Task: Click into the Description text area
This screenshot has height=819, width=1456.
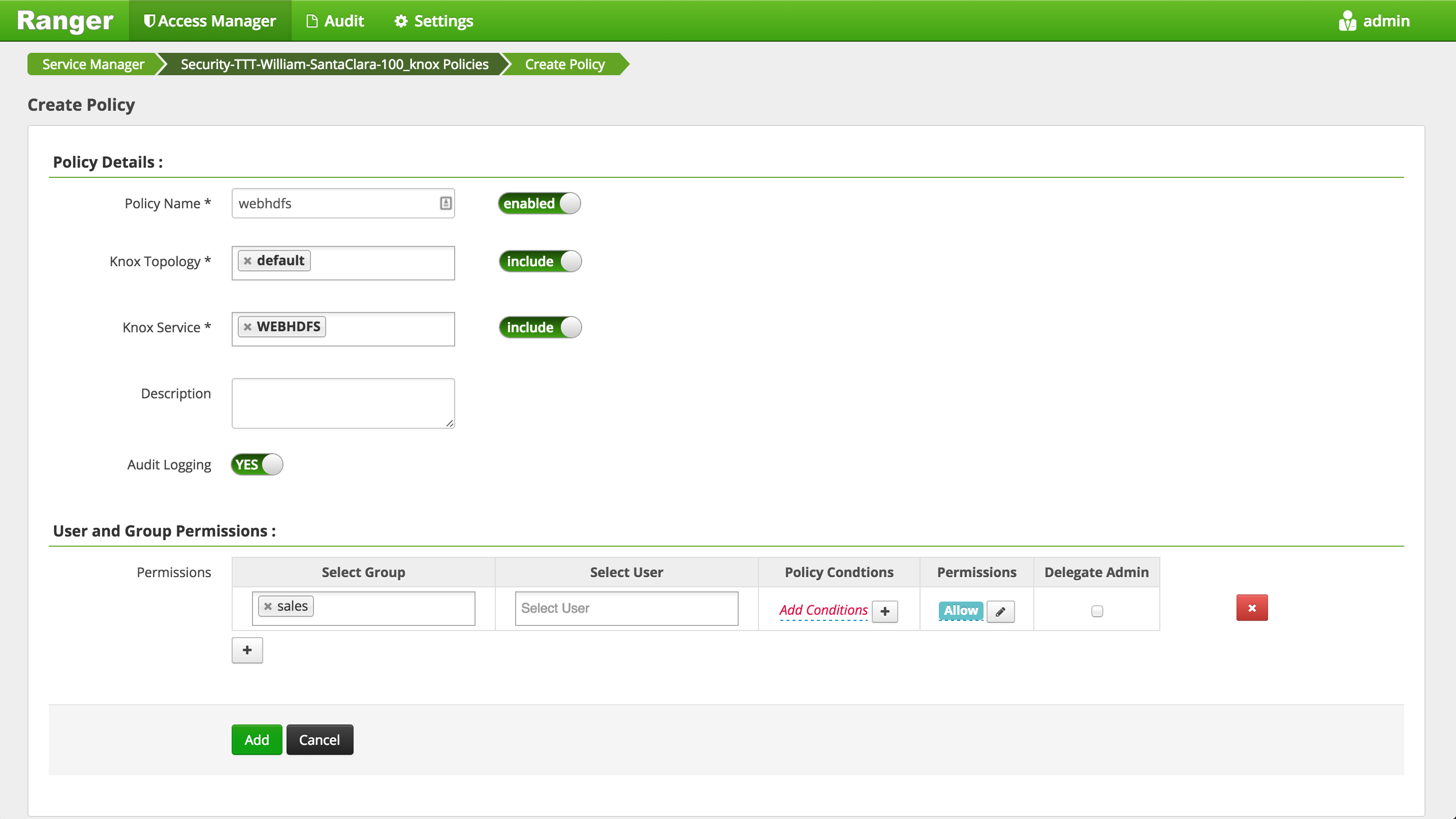Action: pyautogui.click(x=343, y=403)
